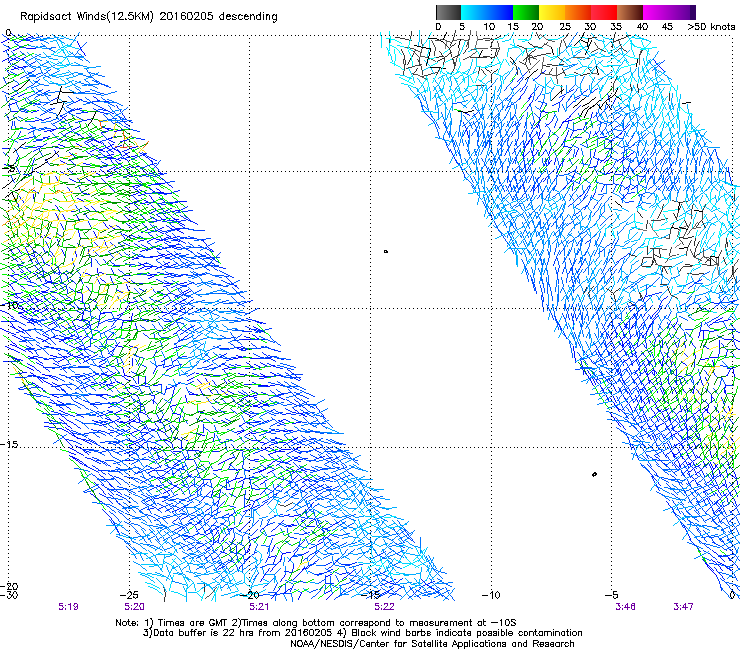
Task: Click the gray 0-5 knots legend swatch
Action: point(449,12)
